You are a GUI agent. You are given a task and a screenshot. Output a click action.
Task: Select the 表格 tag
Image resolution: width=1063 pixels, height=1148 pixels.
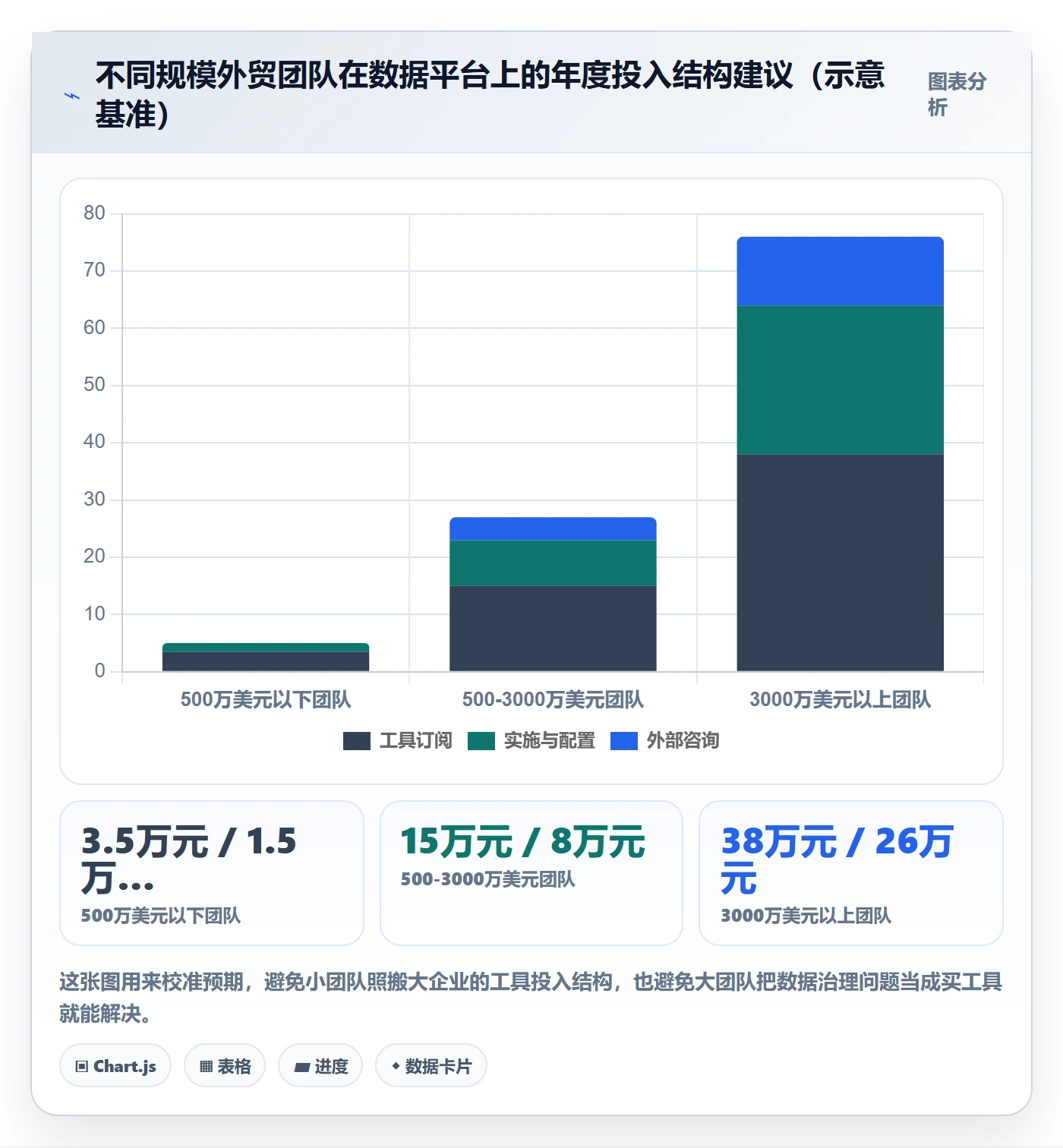(x=225, y=1066)
